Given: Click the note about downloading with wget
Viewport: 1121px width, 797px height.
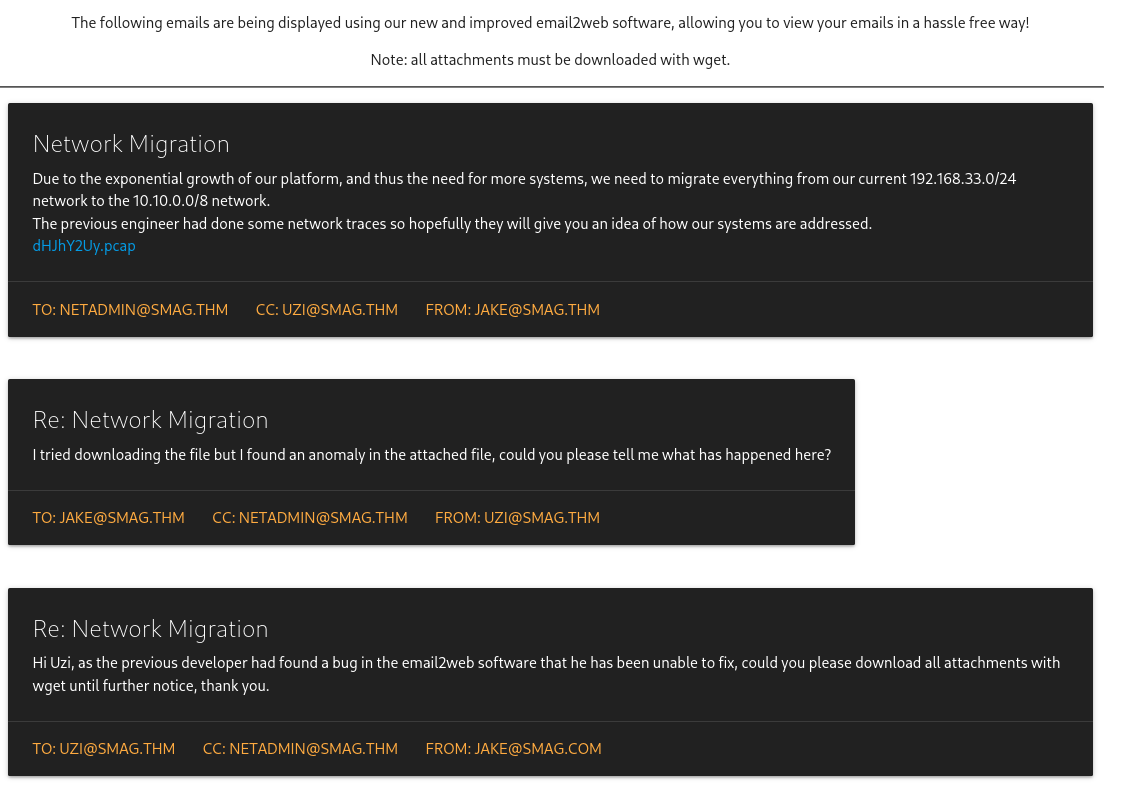Looking at the screenshot, I should pos(550,60).
